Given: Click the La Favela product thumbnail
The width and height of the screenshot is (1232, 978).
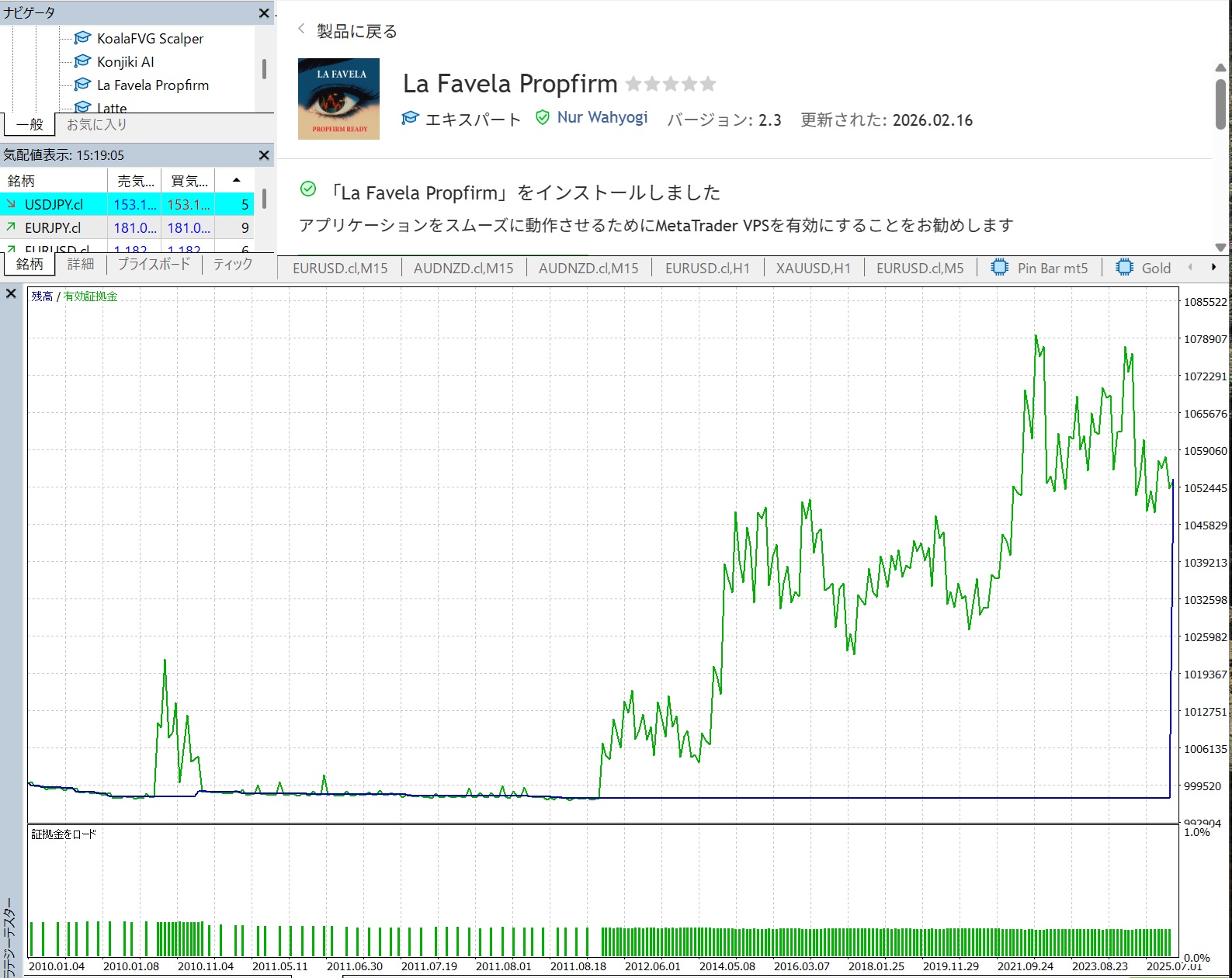Looking at the screenshot, I should point(338,99).
